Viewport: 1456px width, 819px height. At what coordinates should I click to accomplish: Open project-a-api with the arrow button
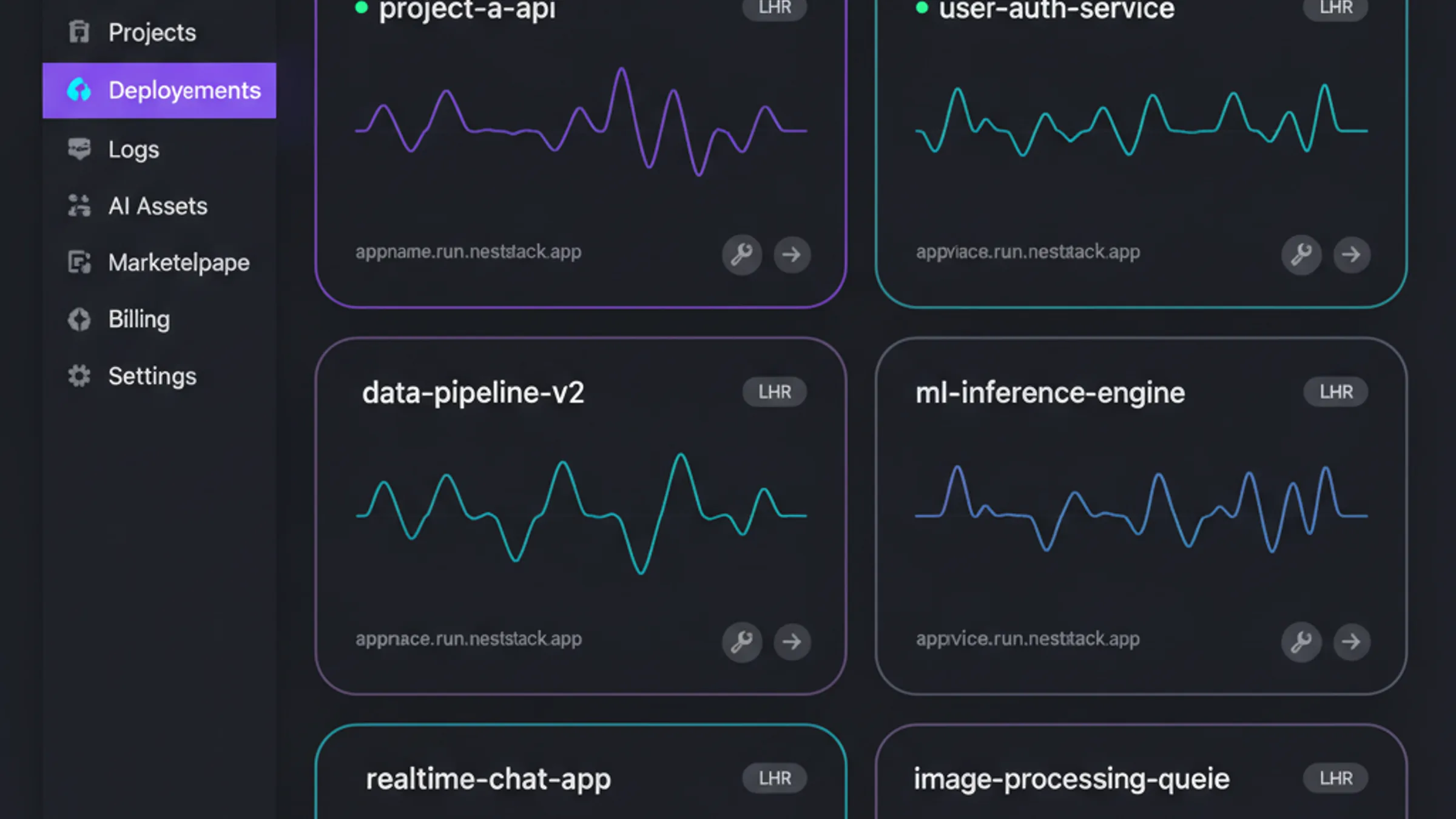(792, 255)
